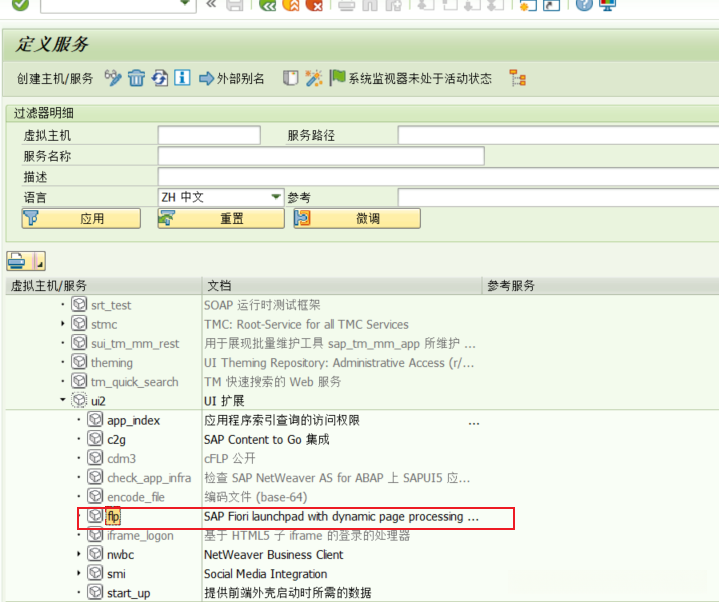Click 创建主机/服务 button
The width and height of the screenshot is (719, 602).
55,78
